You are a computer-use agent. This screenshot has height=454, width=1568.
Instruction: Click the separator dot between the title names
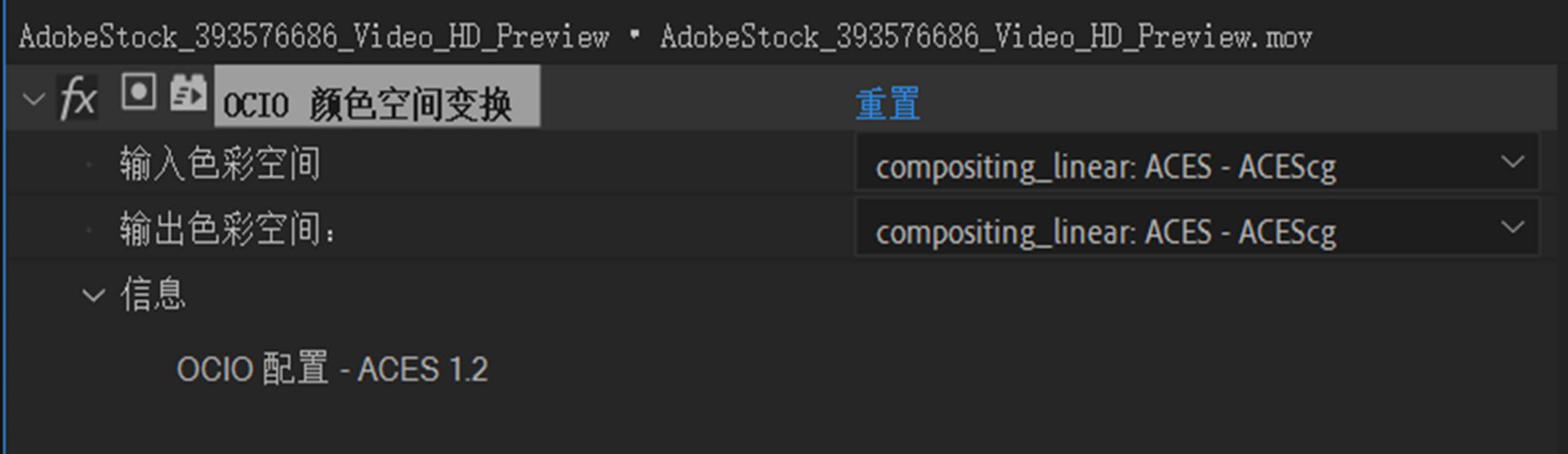pos(634,35)
